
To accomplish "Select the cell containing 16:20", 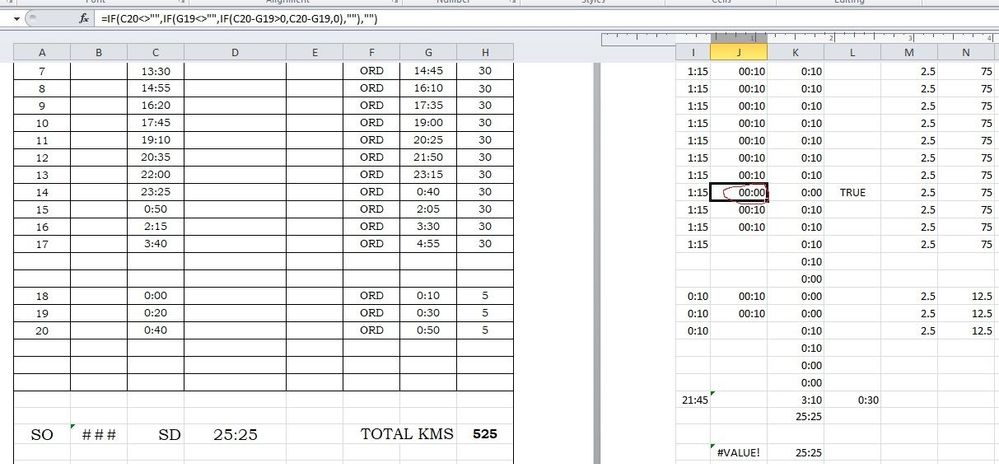I will pos(155,105).
